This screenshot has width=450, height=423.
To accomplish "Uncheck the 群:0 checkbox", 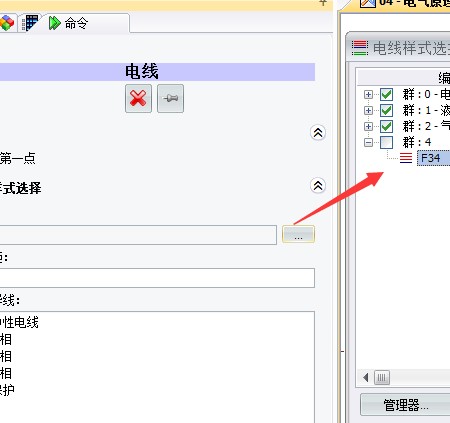I will click(x=386, y=94).
